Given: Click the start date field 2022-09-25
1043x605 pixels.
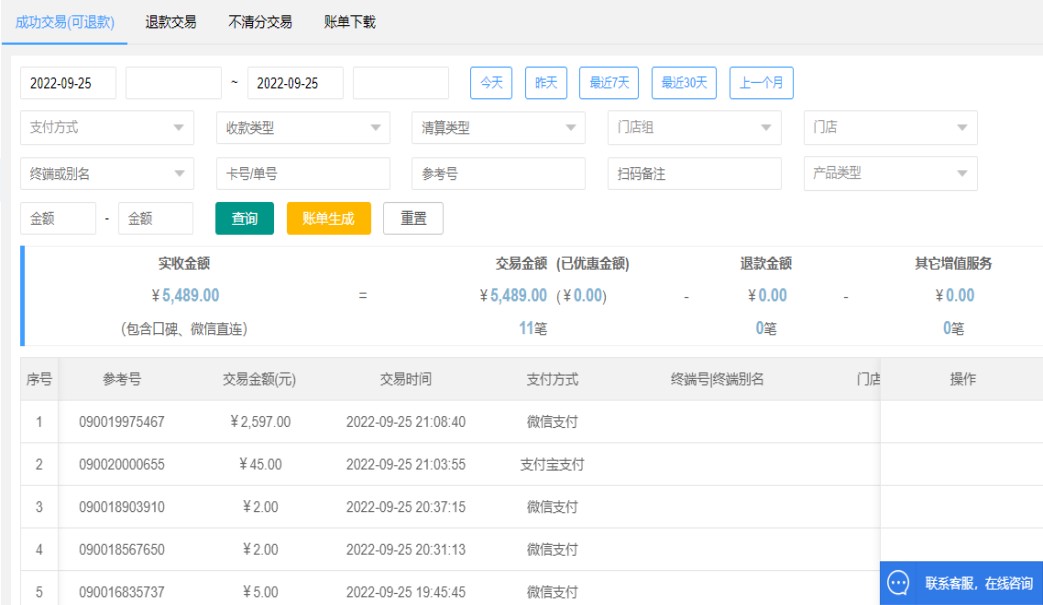Looking at the screenshot, I should point(68,83).
